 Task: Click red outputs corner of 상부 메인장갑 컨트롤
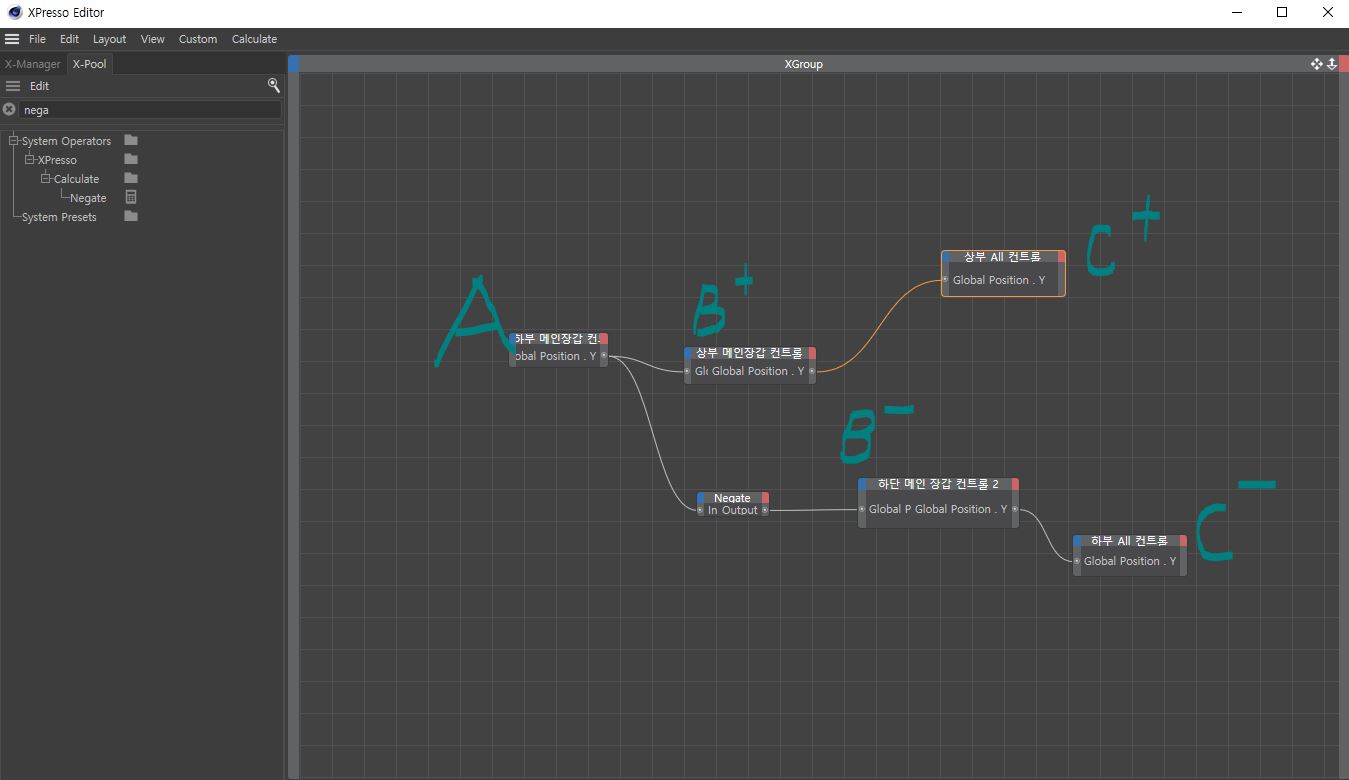pyautogui.click(x=812, y=353)
